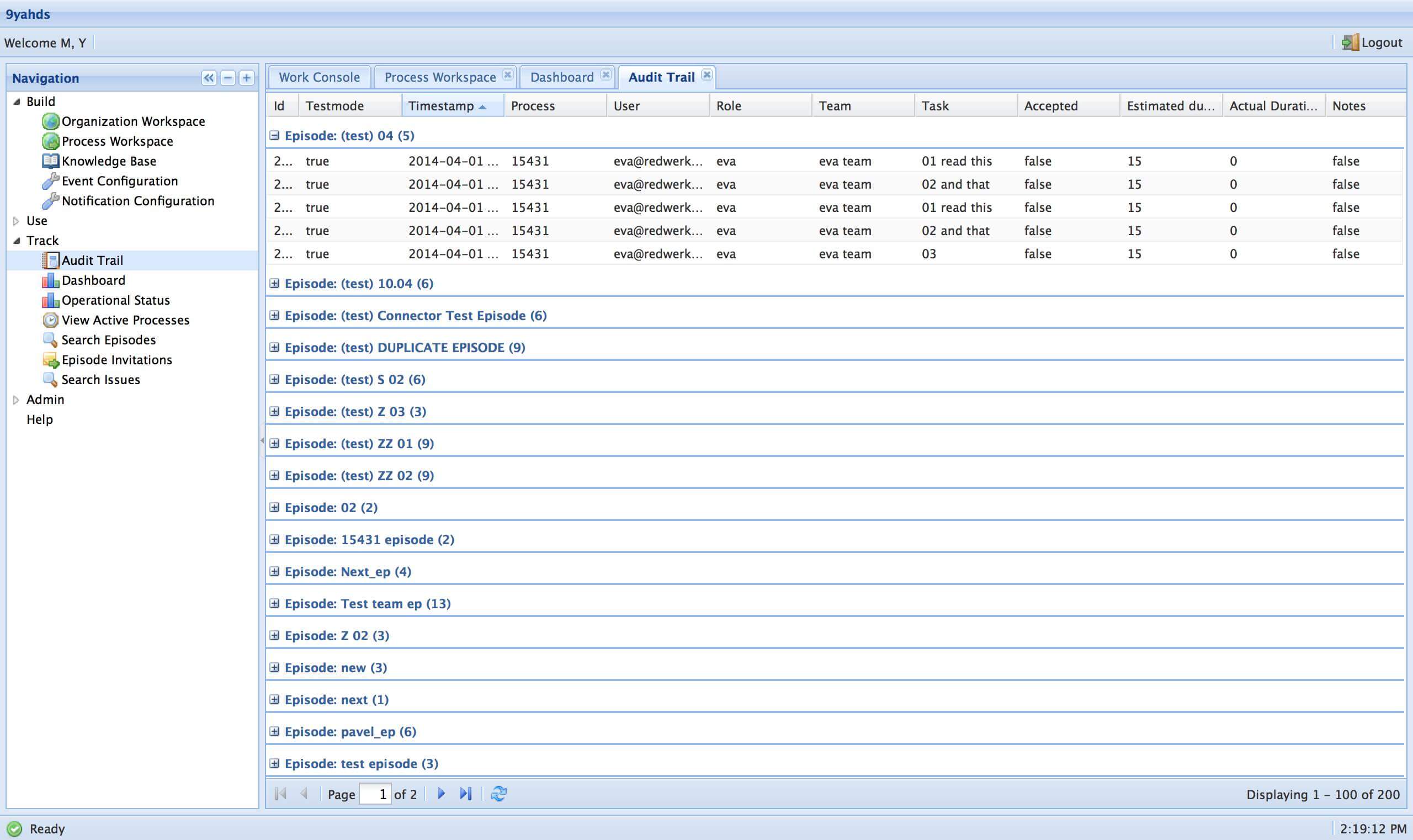
Task: Switch to the Work Console tab
Action: 319,77
